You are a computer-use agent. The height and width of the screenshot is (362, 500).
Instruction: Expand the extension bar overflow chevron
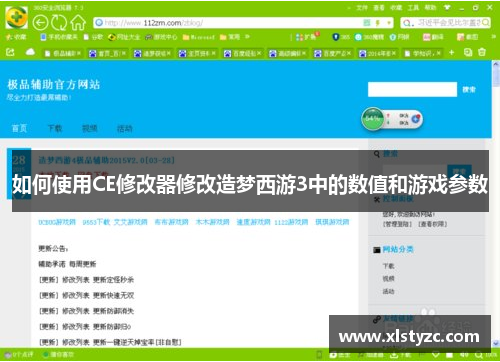click(x=493, y=37)
